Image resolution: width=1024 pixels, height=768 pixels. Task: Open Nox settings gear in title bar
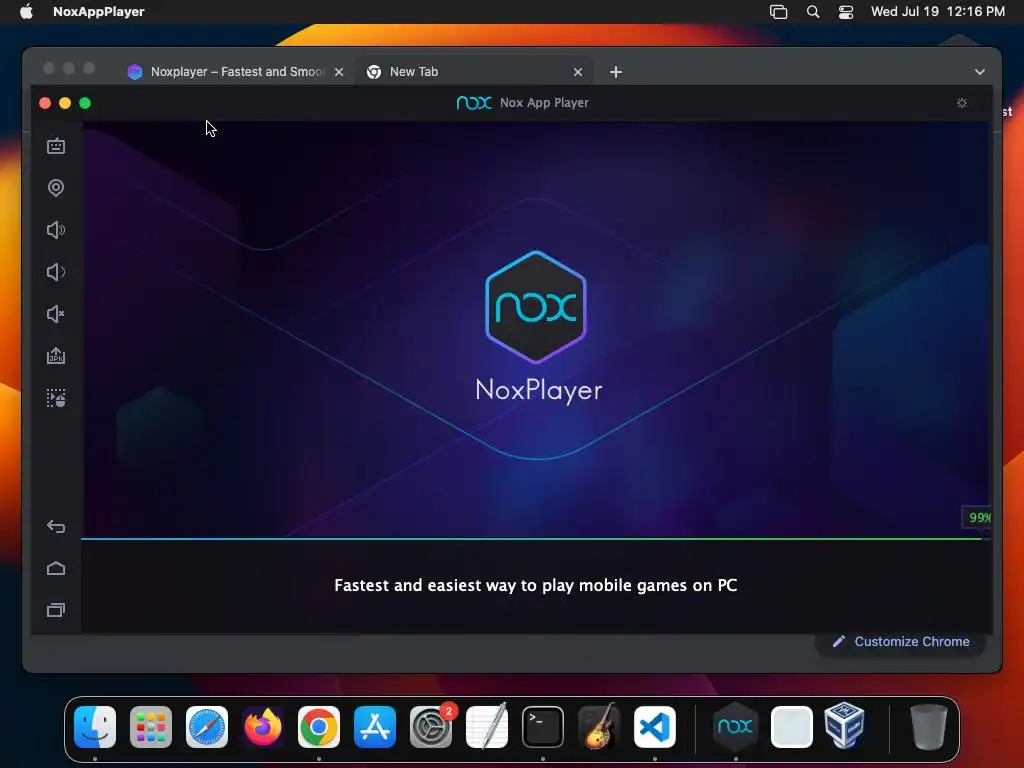tap(962, 103)
